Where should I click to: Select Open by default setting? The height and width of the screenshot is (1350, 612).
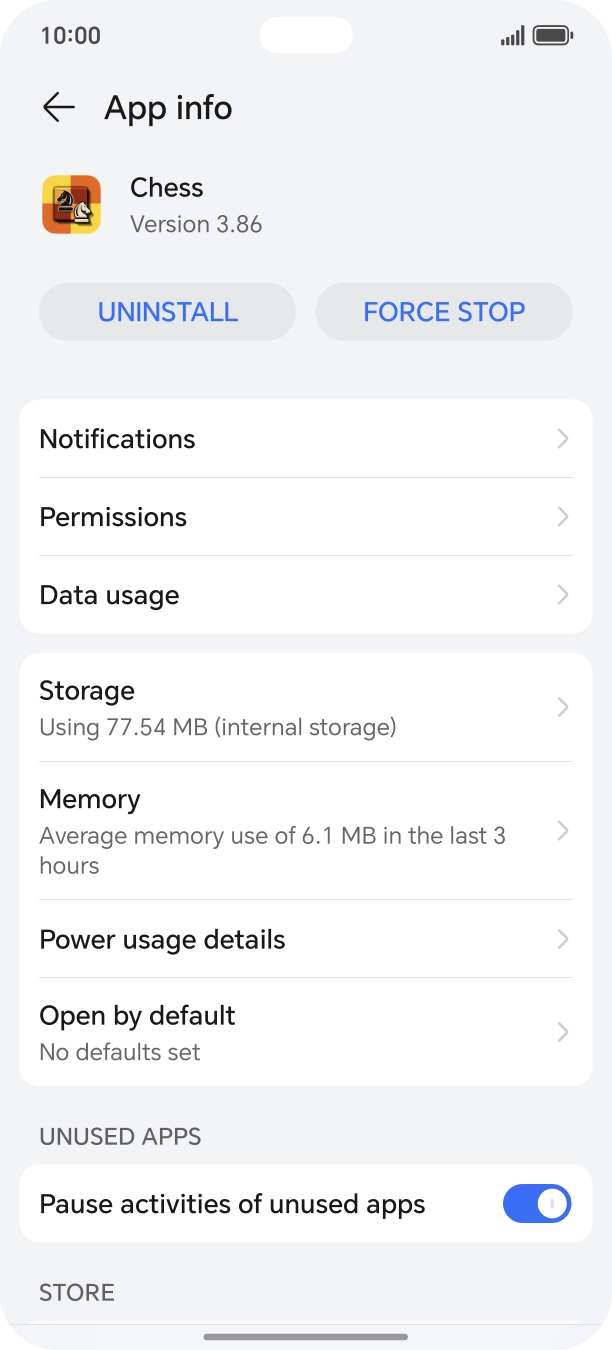[x=137, y=1031]
